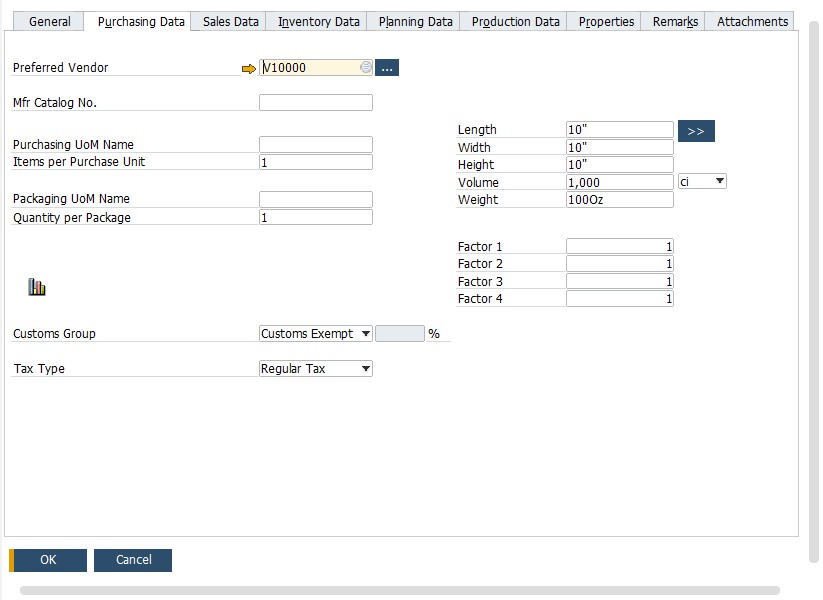
Task: Focus the Purchasing UoM Name field
Action: (315, 145)
